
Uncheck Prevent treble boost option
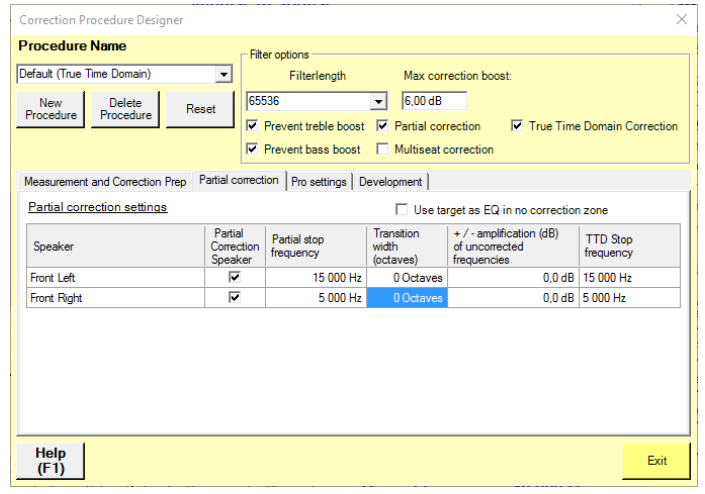click(x=253, y=127)
